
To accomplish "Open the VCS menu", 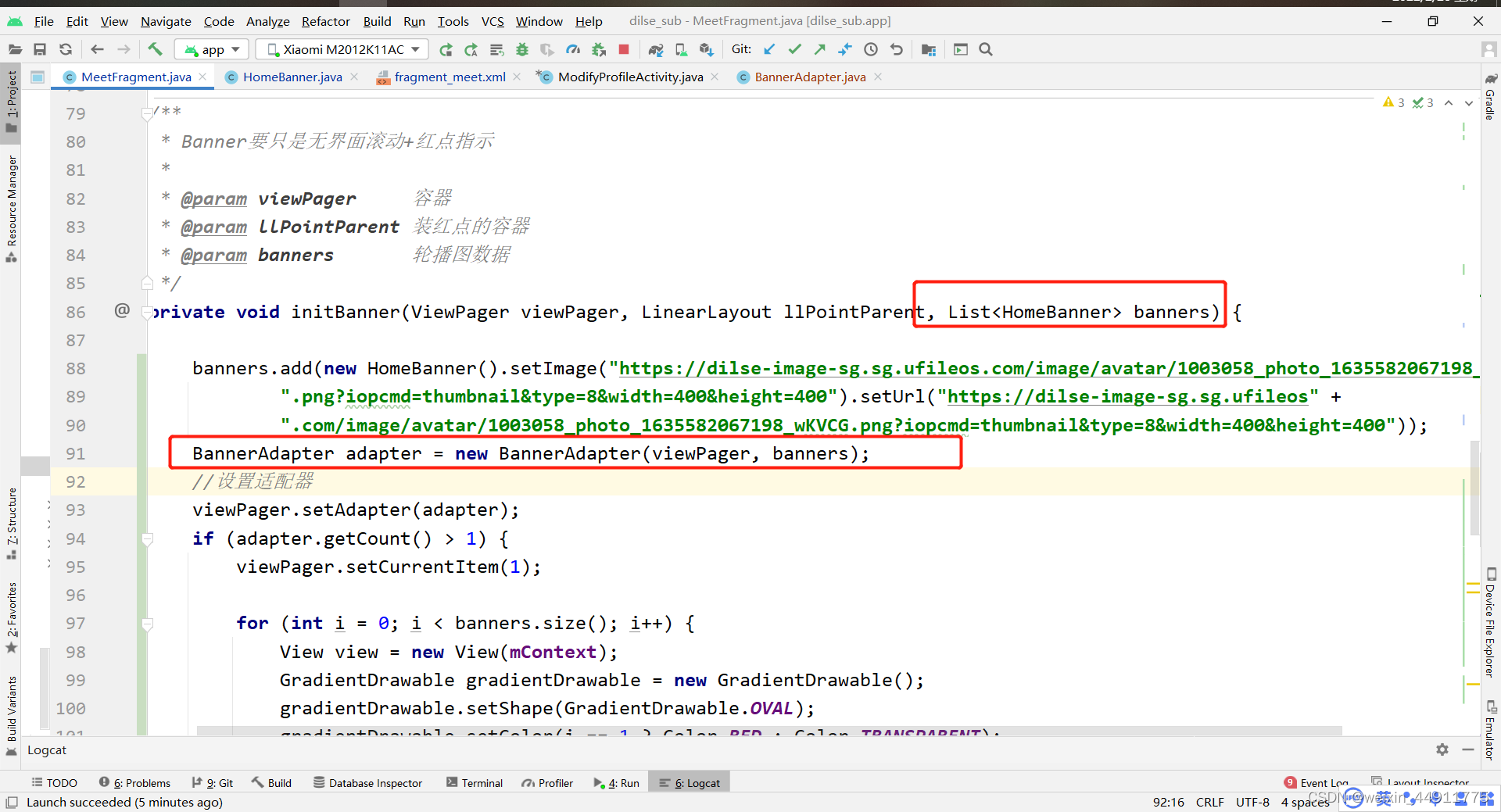I will point(493,21).
